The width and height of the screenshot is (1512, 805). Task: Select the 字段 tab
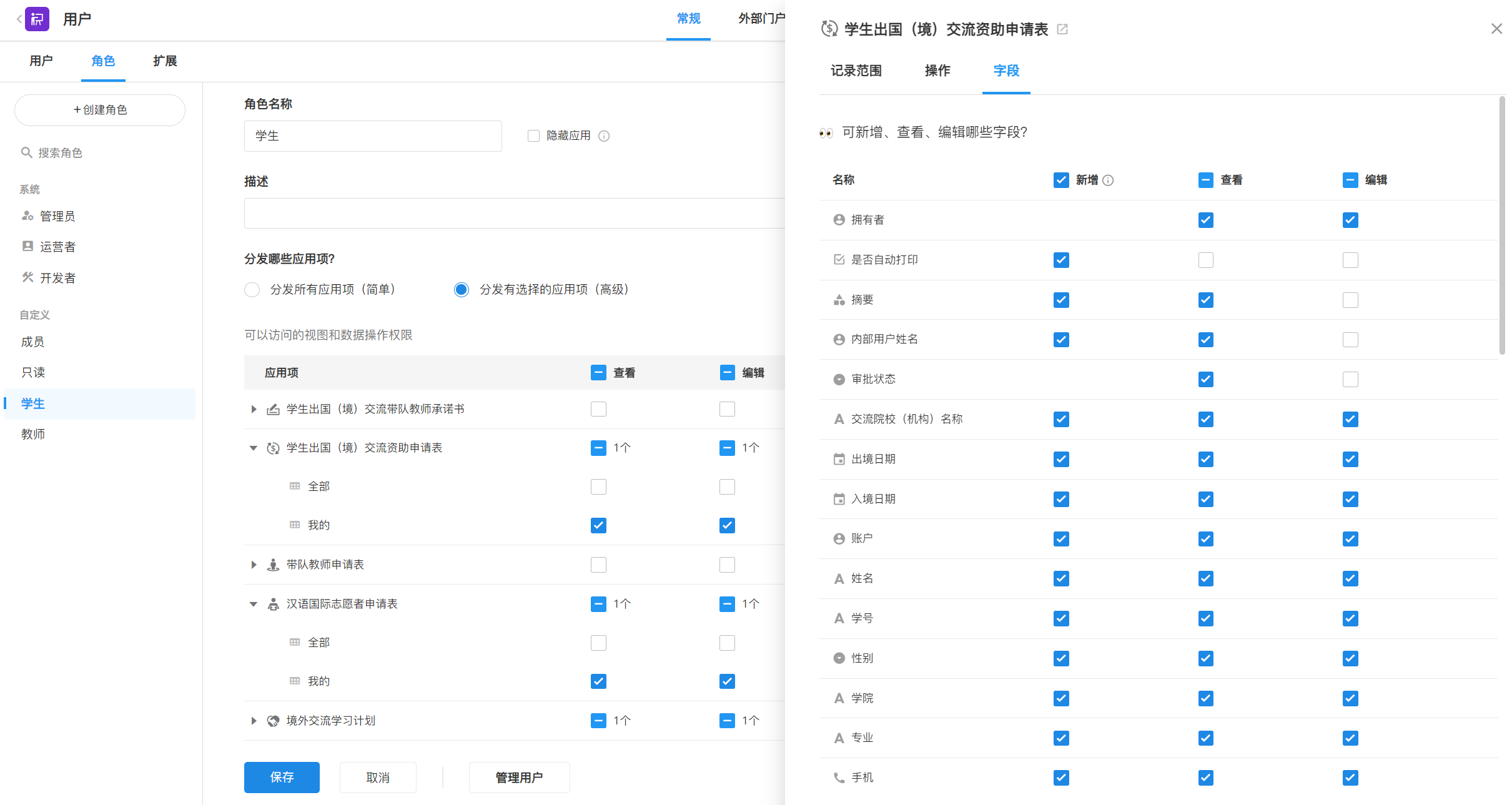[x=1006, y=71]
